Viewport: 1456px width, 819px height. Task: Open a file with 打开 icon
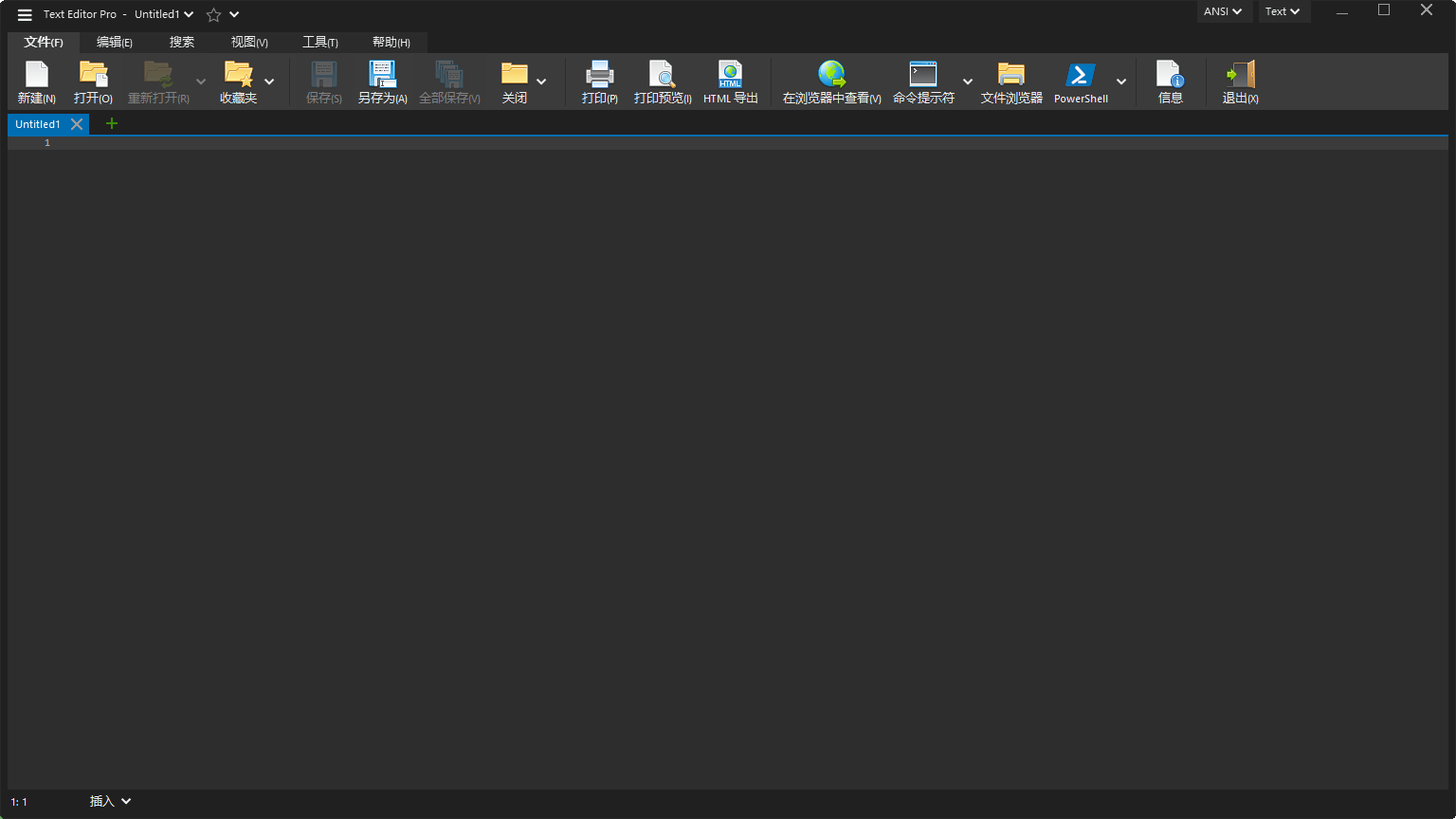[93, 76]
